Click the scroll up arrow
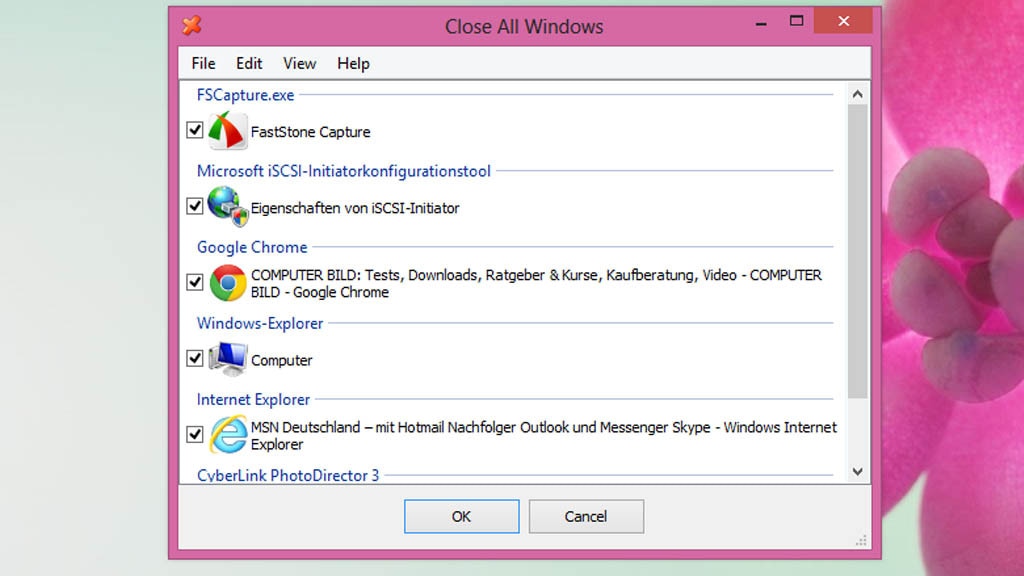 pyautogui.click(x=857, y=94)
